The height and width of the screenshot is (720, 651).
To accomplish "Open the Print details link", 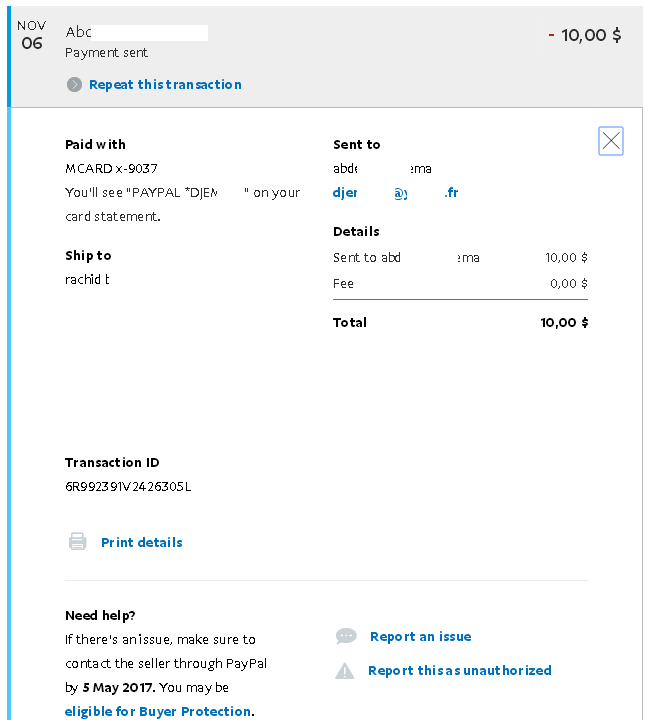I will point(141,543).
